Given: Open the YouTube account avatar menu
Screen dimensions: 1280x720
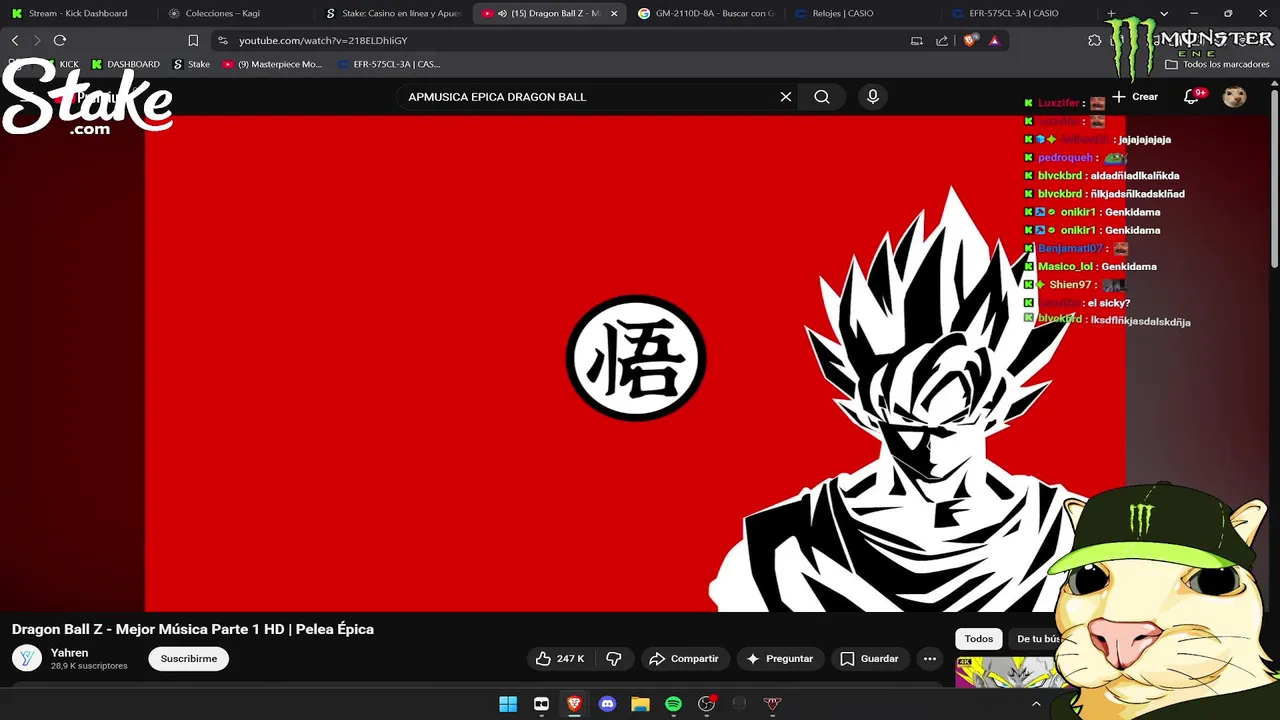Looking at the screenshot, I should click(x=1235, y=97).
